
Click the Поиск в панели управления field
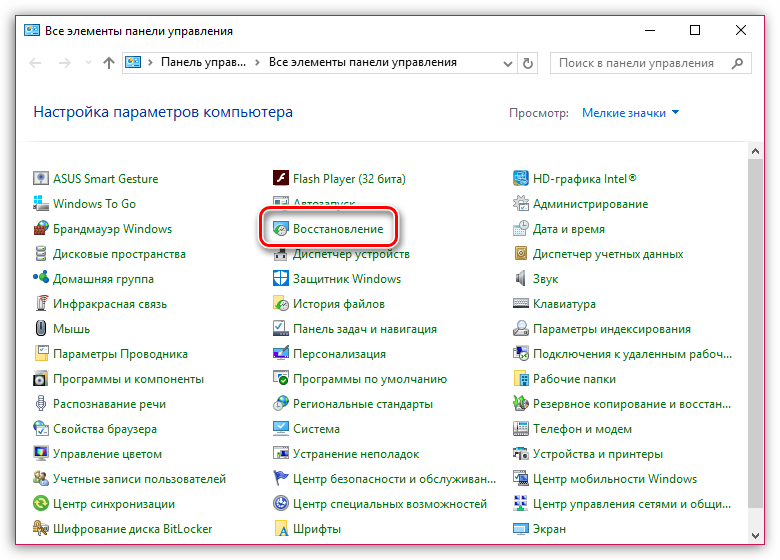tap(636, 63)
